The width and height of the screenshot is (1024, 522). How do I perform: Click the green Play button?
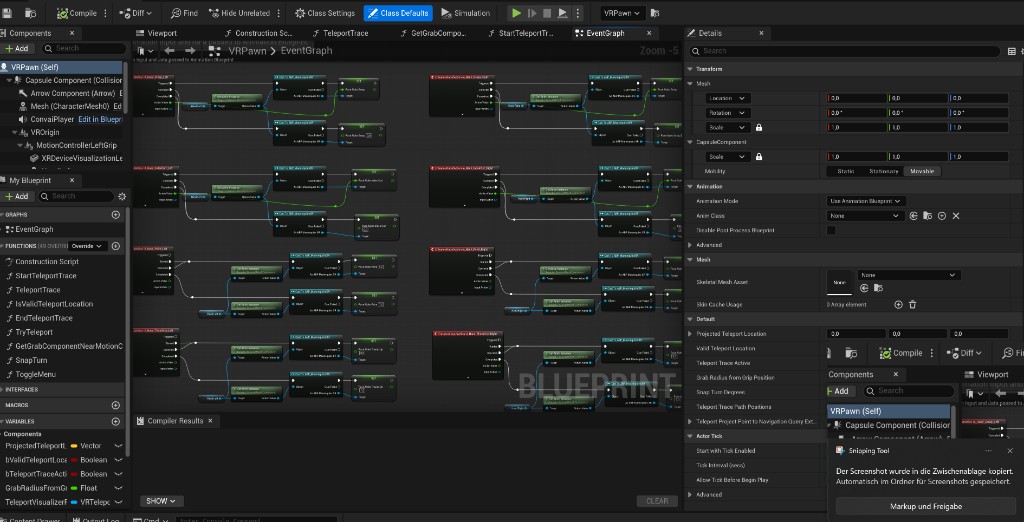tap(516, 13)
